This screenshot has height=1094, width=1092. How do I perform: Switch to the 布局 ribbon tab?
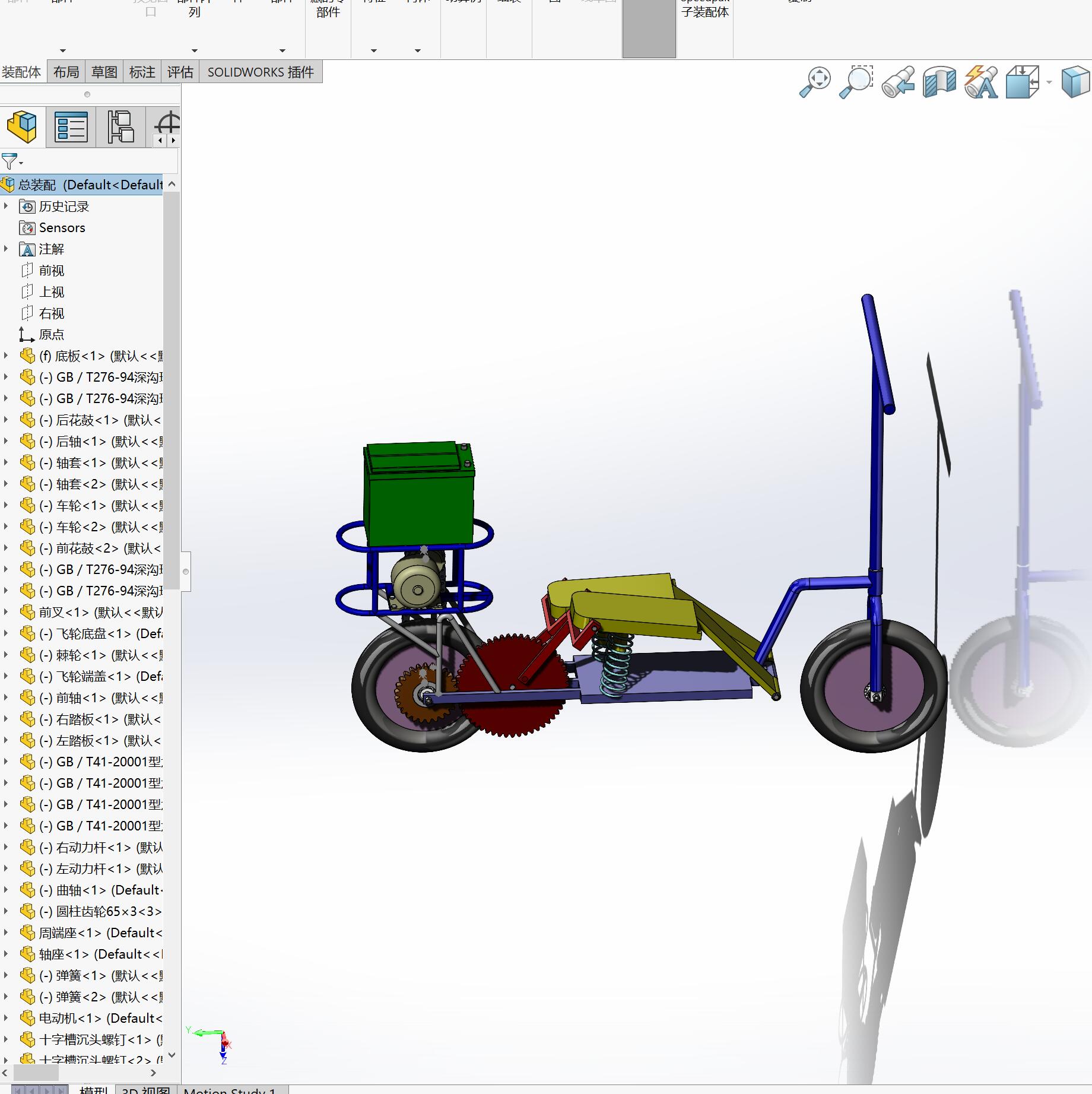(66, 72)
